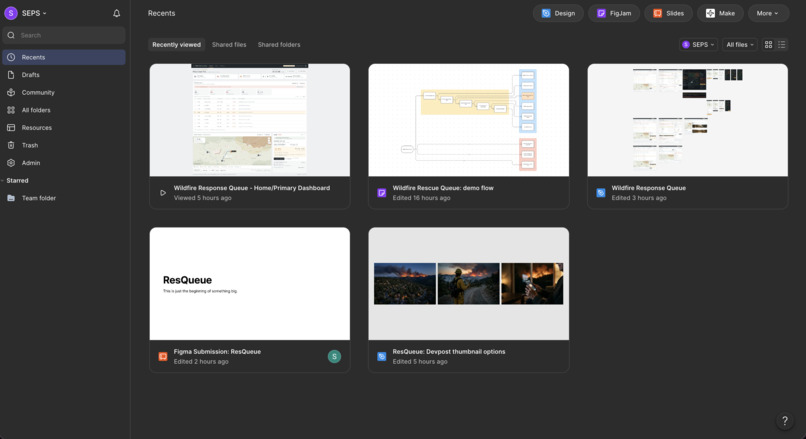Viewport: 806px width, 439px height.
Task: Open Figma Submission: ResQueue thumbnail
Action: pos(250,284)
